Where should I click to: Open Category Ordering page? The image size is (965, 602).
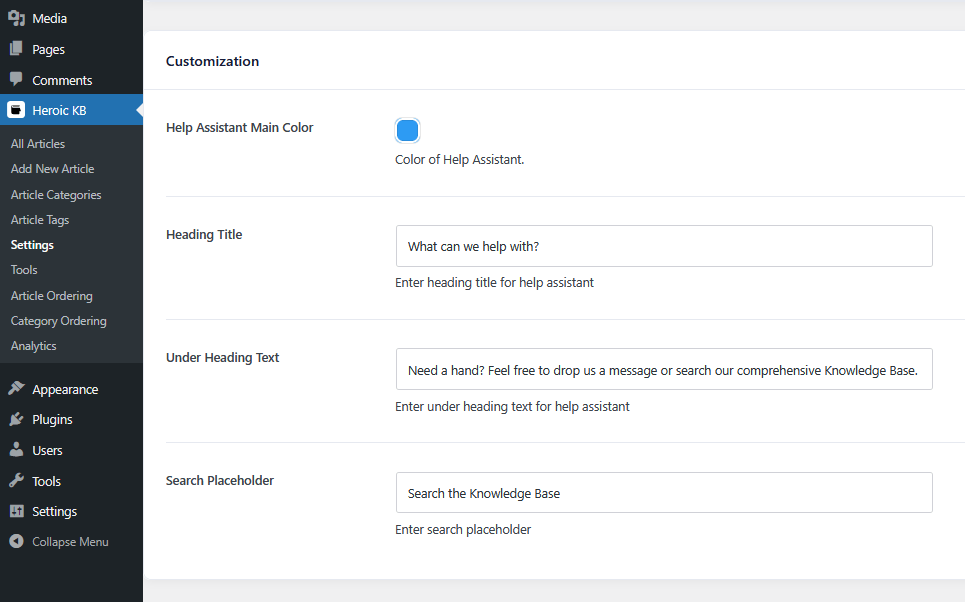pyautogui.click(x=58, y=321)
